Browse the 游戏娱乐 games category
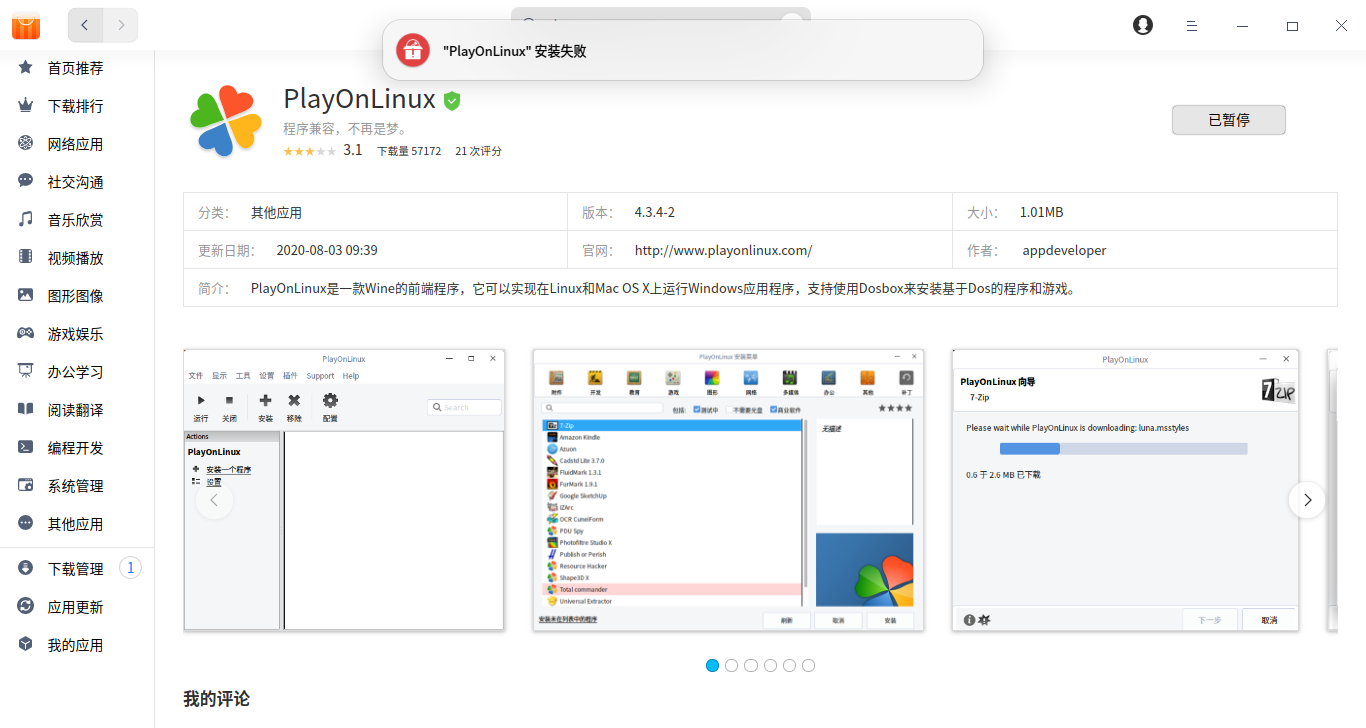This screenshot has width=1366, height=728. coord(77,334)
